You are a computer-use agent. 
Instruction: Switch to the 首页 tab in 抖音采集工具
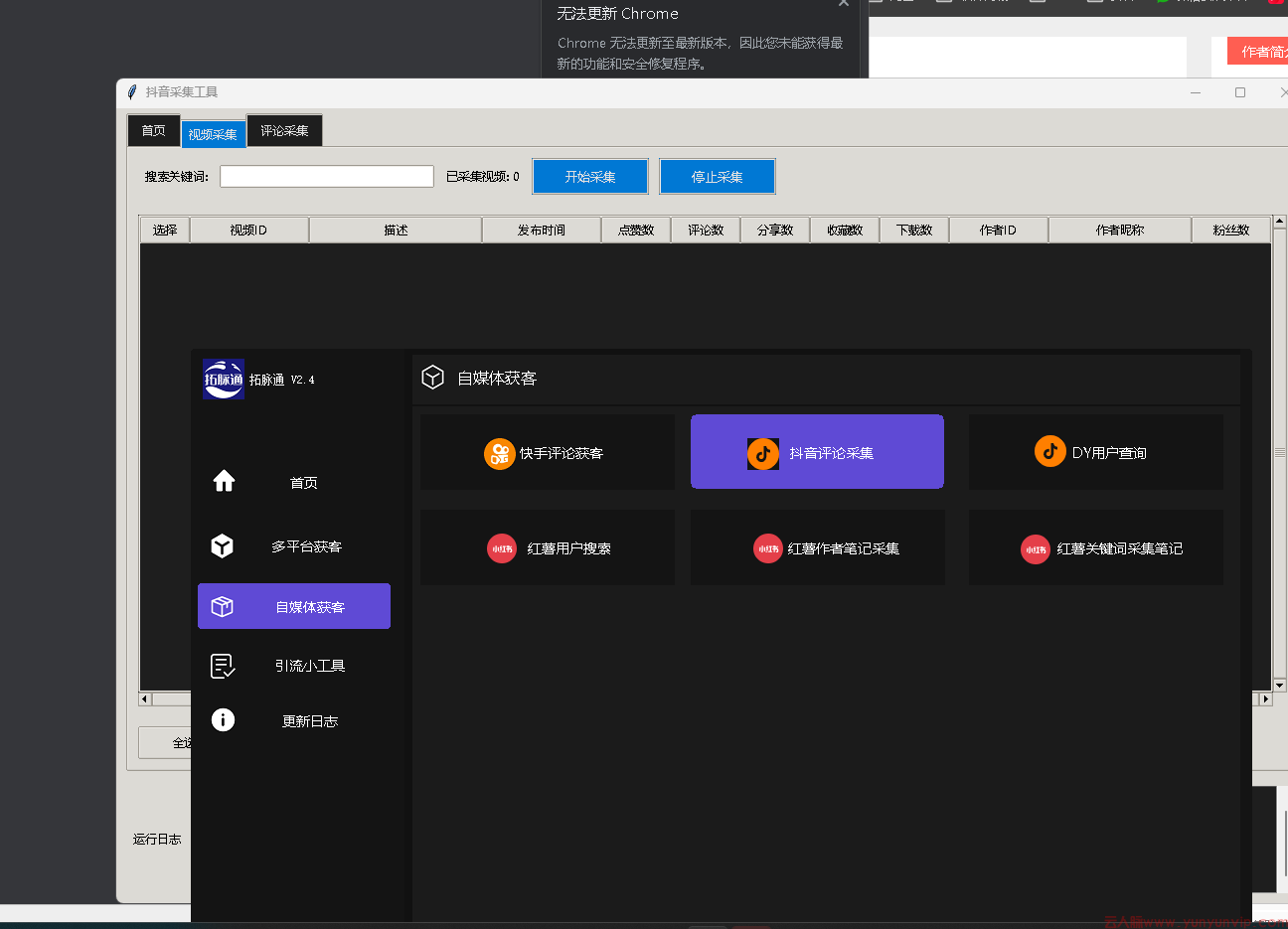[154, 131]
